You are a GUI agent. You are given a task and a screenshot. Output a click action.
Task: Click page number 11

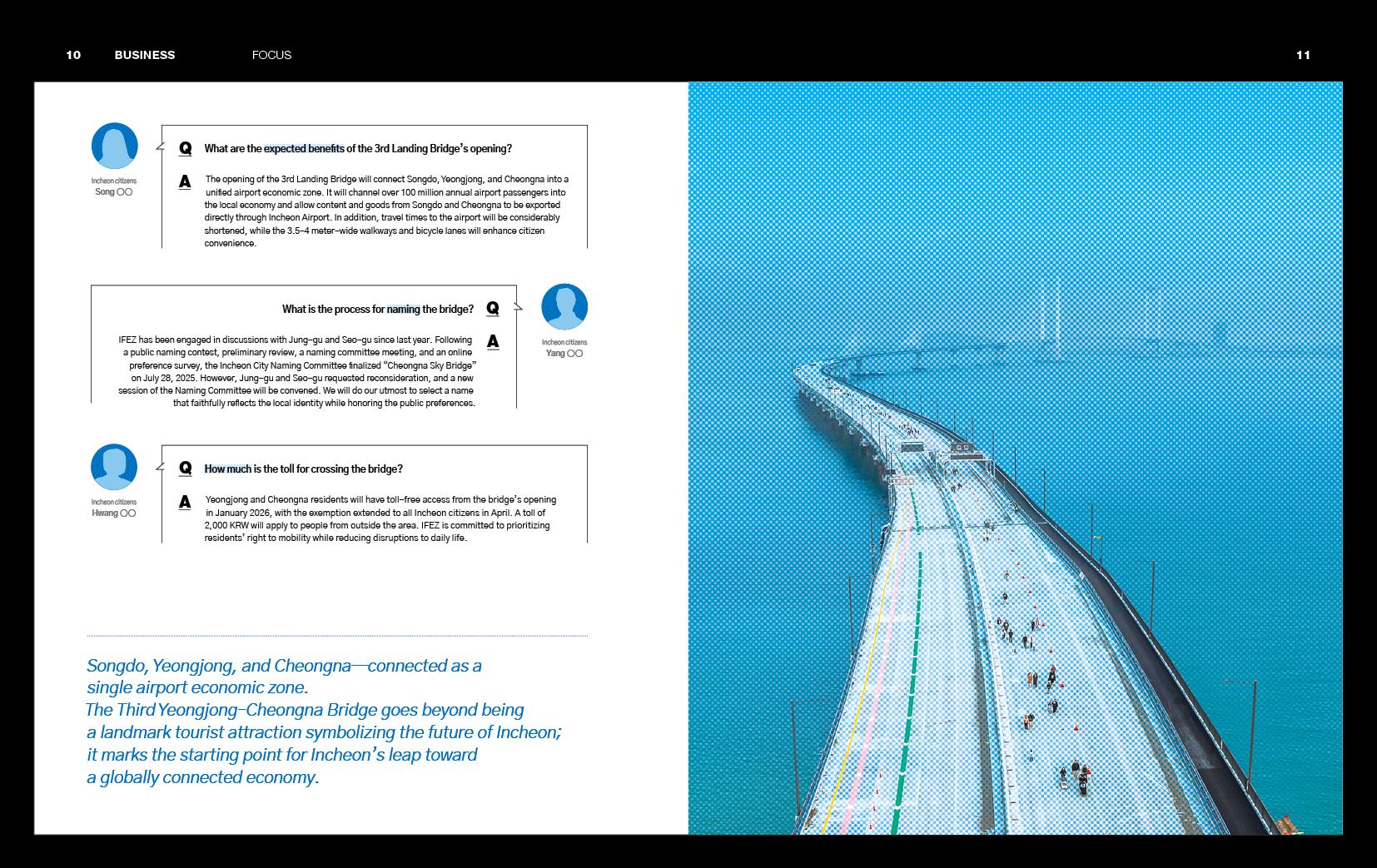point(1303,55)
